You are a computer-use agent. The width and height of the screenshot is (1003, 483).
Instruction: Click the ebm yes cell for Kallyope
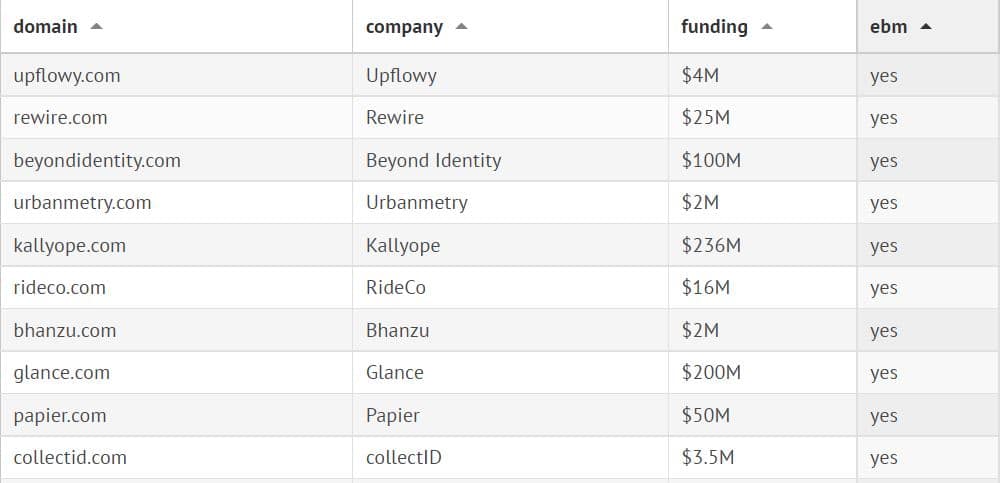pyautogui.click(x=884, y=245)
